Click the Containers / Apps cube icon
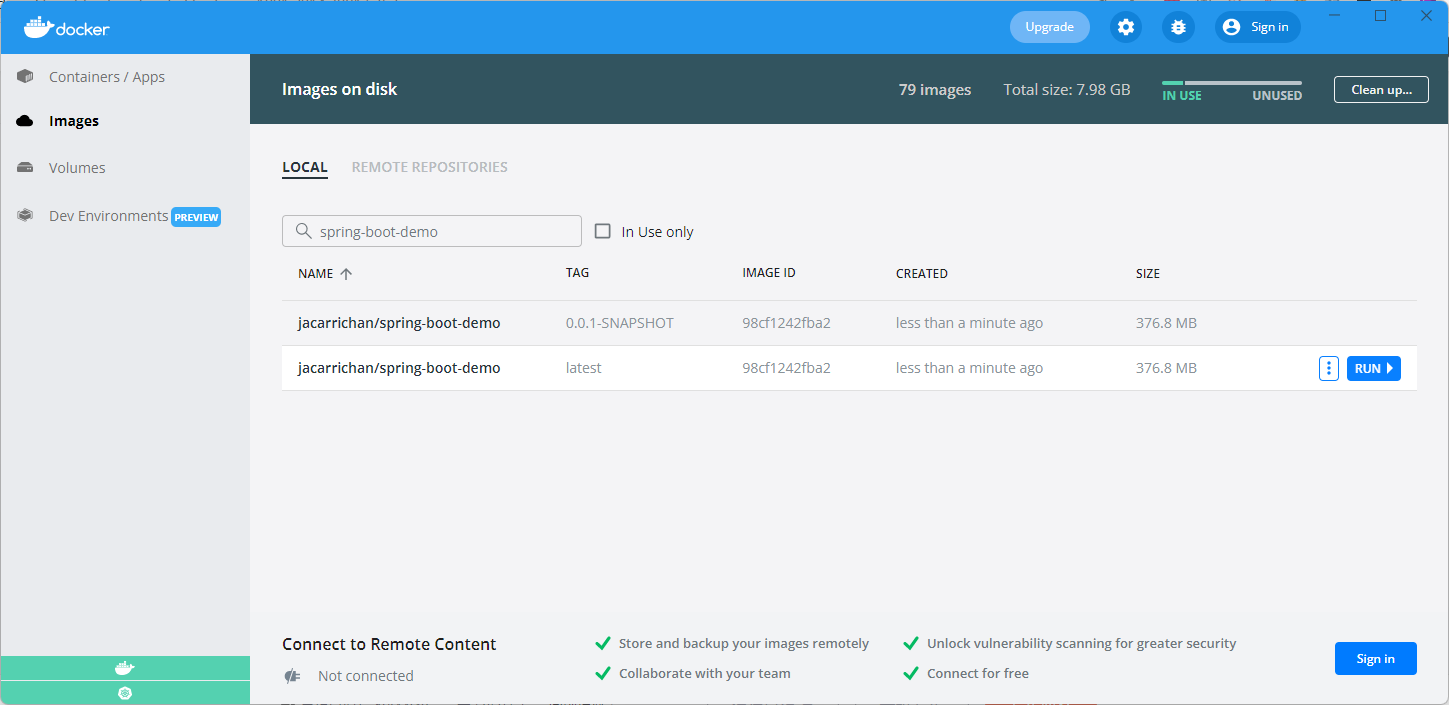Screen dimensions: 1449x705 pos(25,77)
